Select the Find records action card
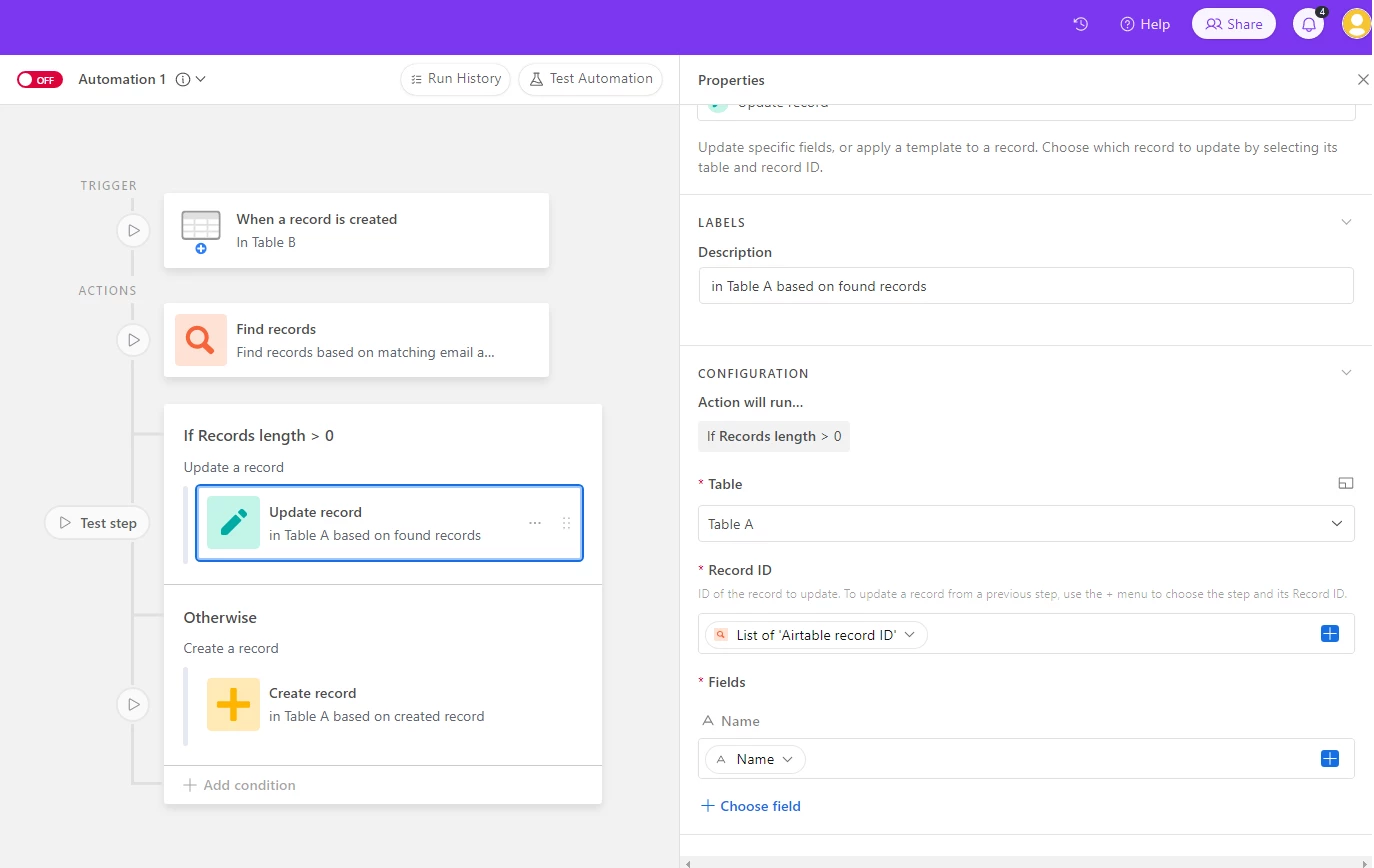Viewport: 1374px width, 868px height. point(356,340)
